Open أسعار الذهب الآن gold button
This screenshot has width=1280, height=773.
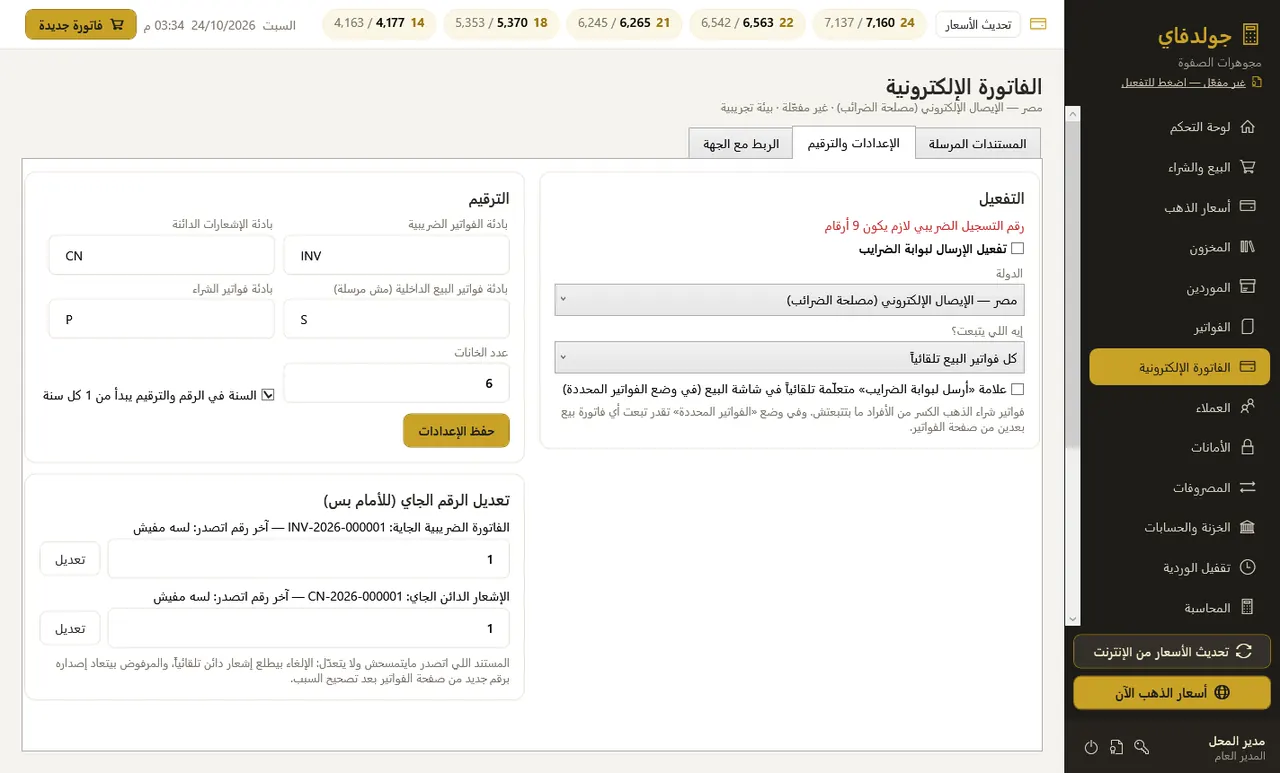point(1172,692)
